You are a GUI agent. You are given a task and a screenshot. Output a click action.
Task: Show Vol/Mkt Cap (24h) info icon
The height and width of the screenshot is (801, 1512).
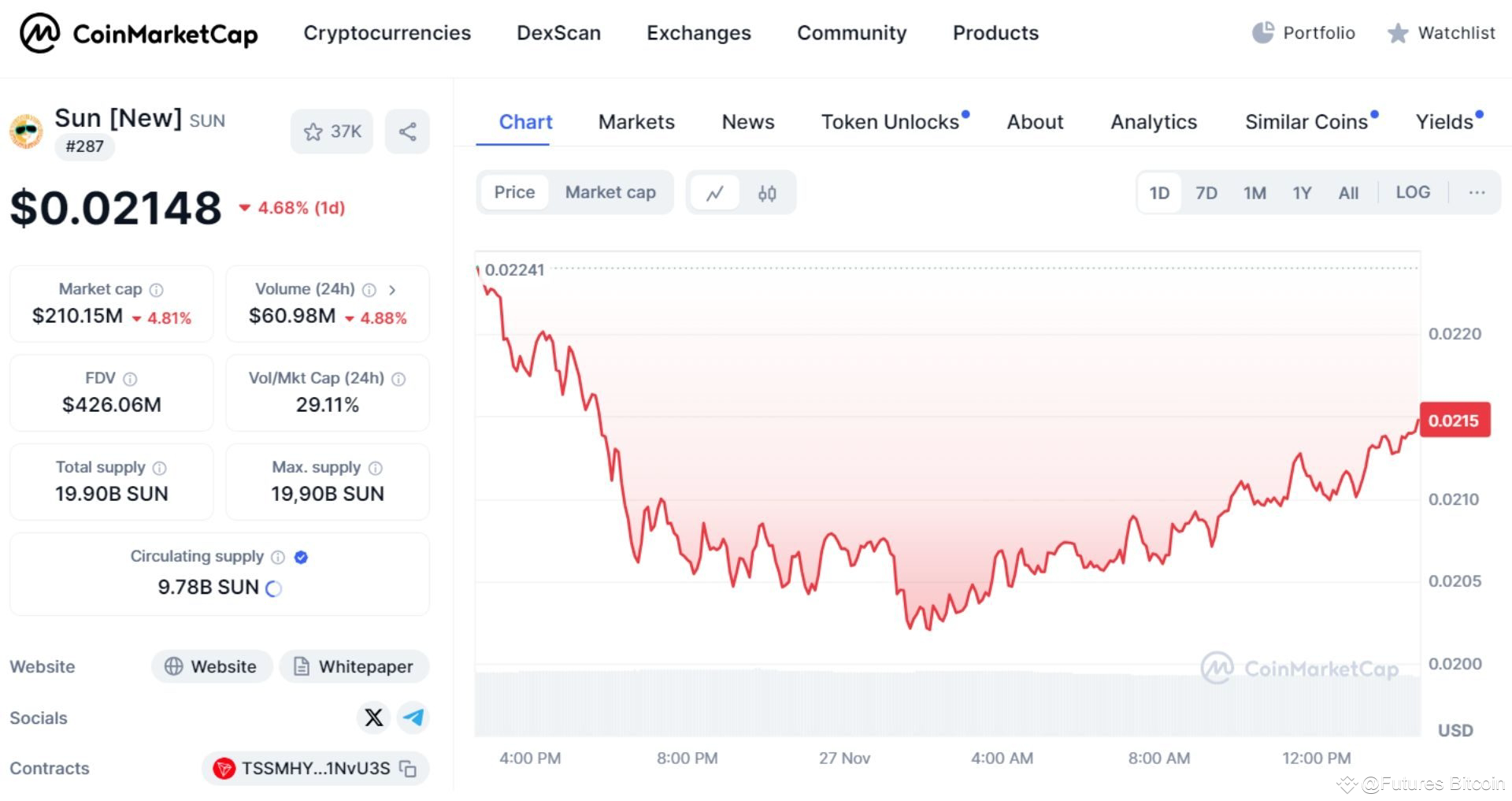point(399,379)
